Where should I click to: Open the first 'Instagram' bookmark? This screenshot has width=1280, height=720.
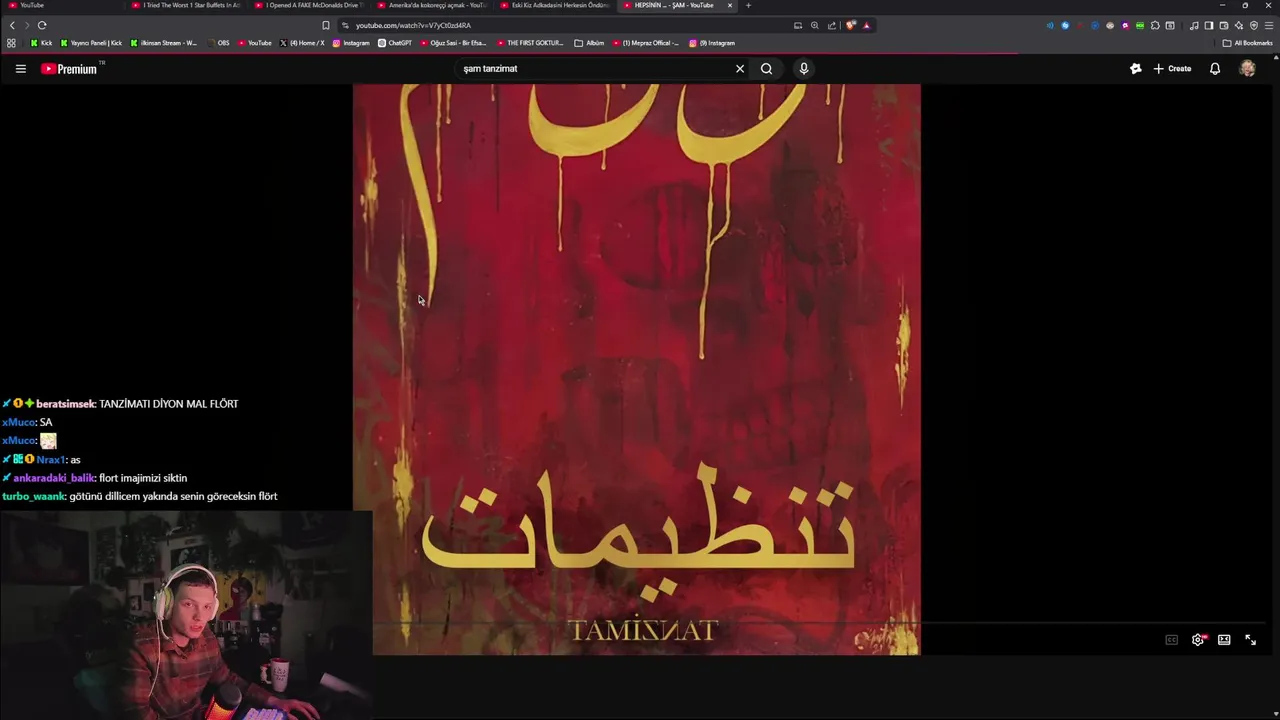point(351,43)
